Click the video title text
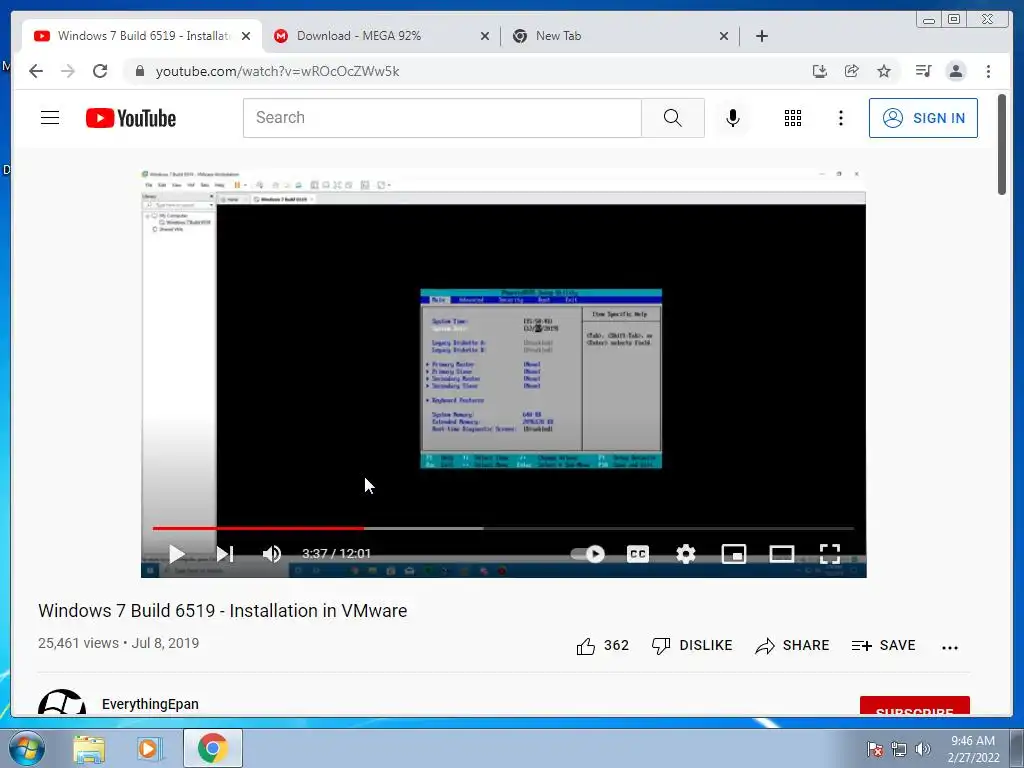The height and width of the screenshot is (768, 1024). tap(223, 611)
